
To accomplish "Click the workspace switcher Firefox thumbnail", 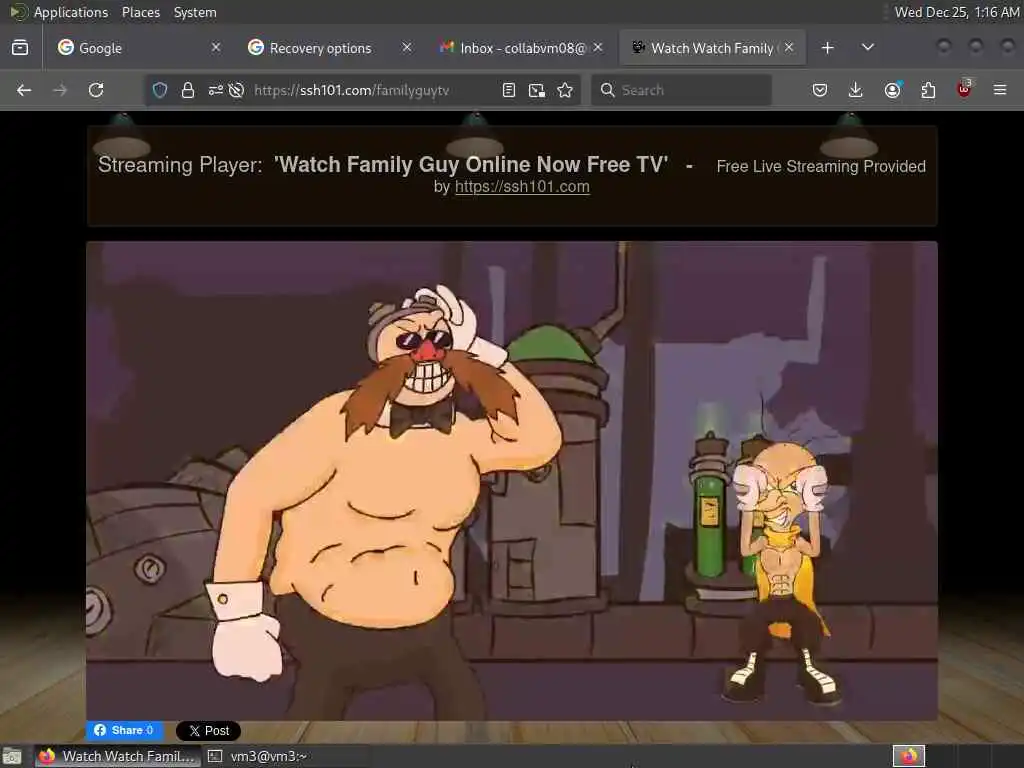I will click(909, 756).
